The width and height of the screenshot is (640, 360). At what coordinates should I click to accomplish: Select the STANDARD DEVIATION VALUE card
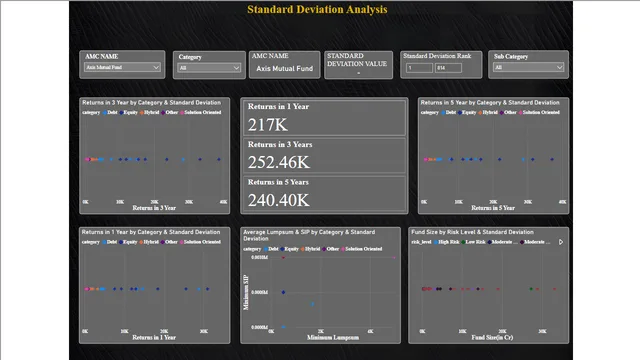(x=358, y=64)
